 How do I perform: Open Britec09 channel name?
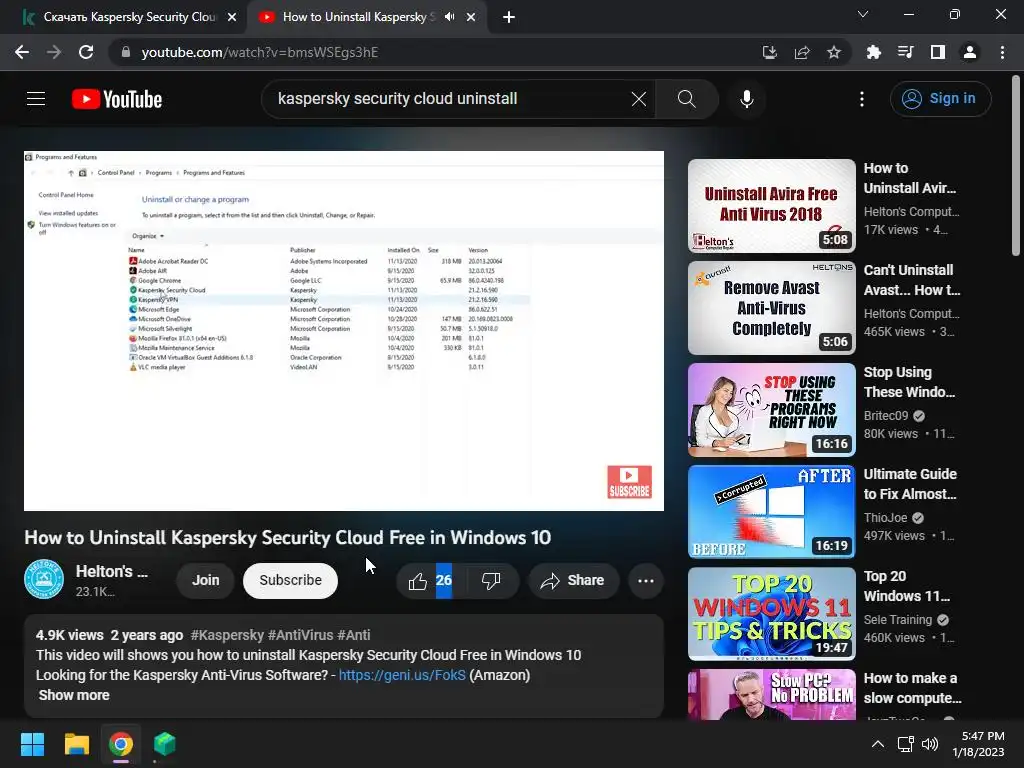(886, 415)
